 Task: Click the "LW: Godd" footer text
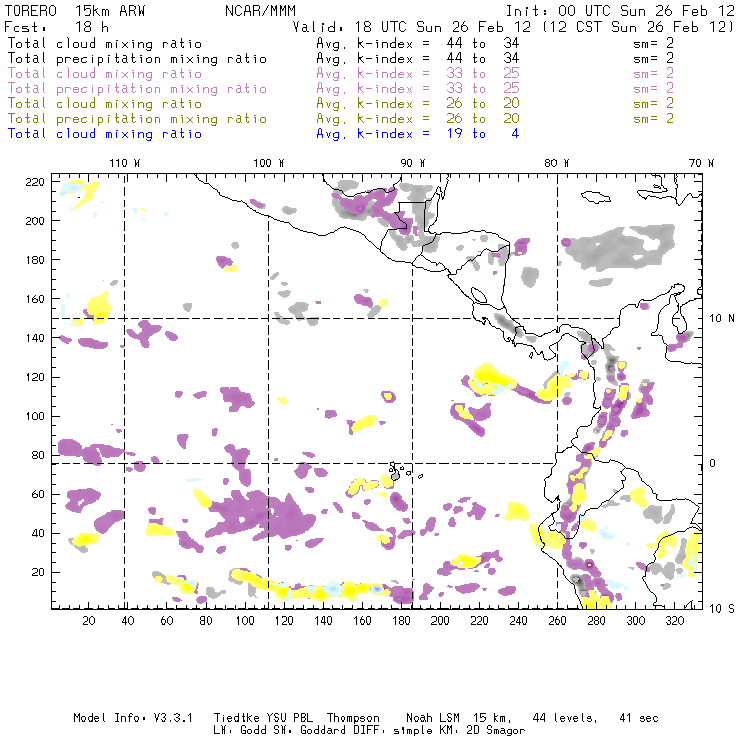coord(240,730)
